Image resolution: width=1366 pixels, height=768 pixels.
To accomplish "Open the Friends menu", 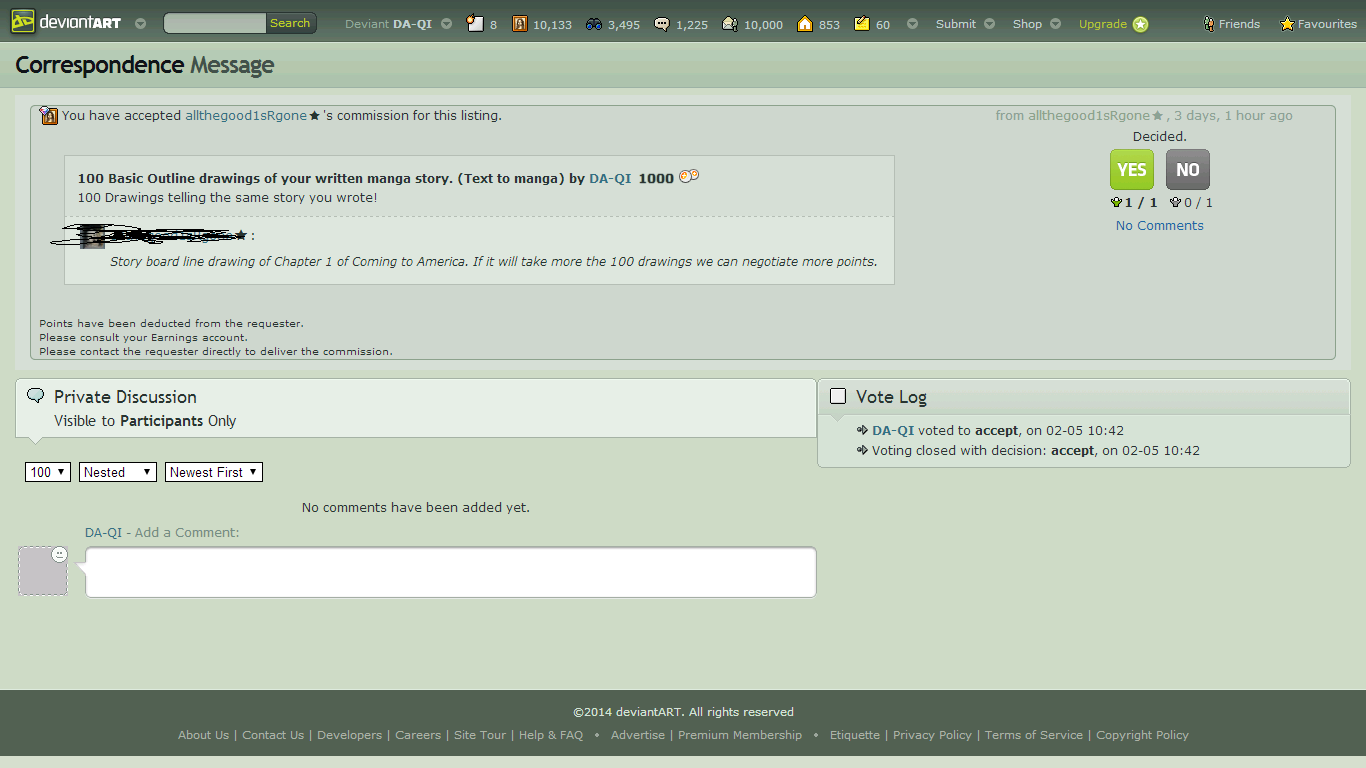I will click(x=1231, y=24).
